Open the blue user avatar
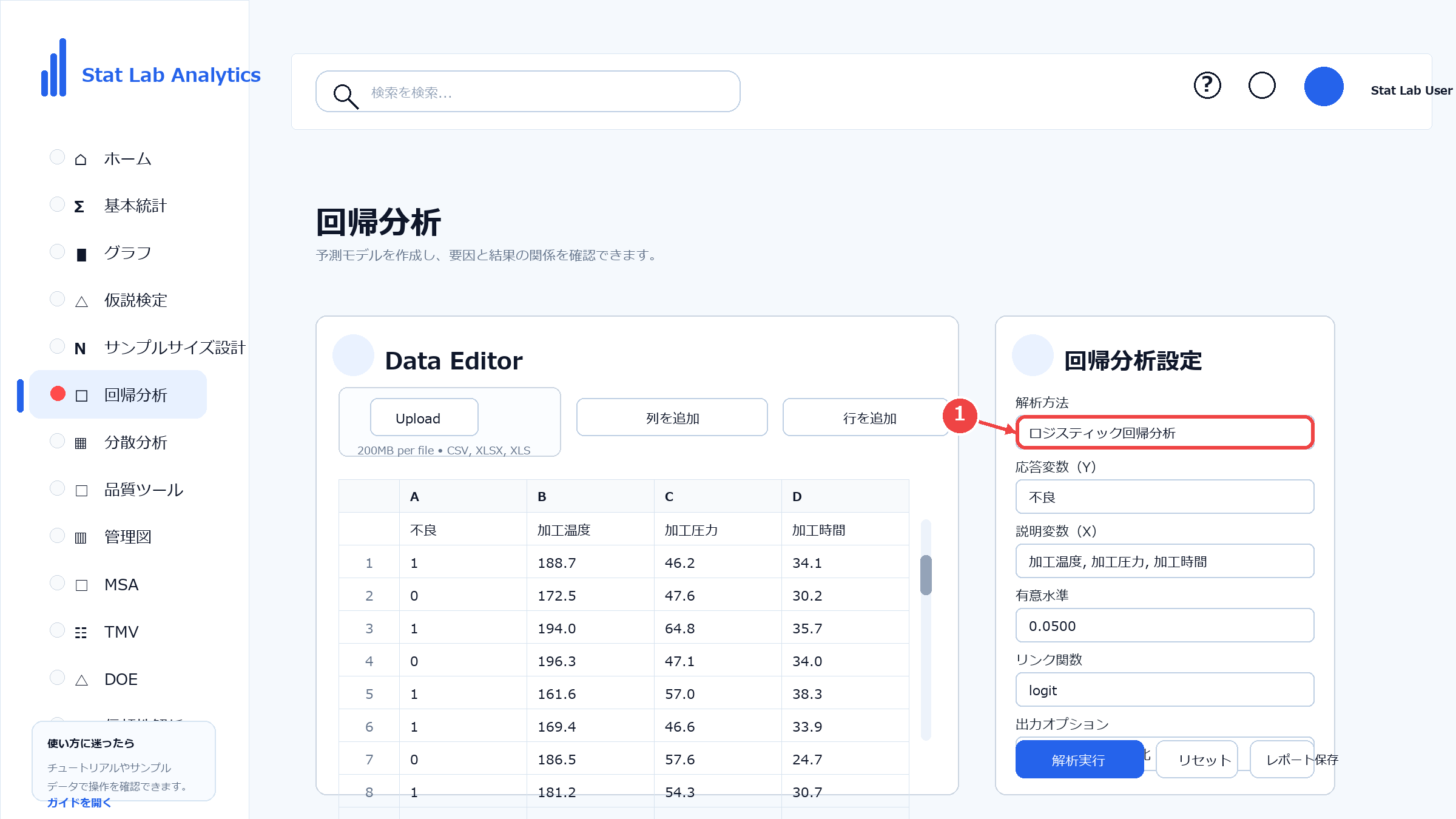Viewport: 1456px width, 819px height. pos(1324,86)
